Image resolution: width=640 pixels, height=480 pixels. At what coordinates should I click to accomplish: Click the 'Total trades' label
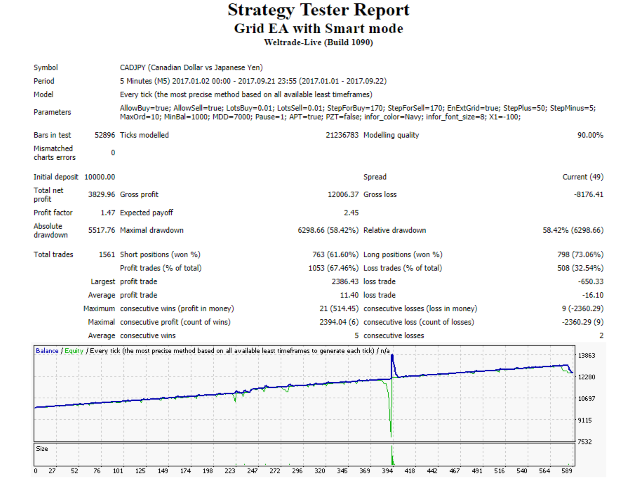pyautogui.click(x=53, y=255)
